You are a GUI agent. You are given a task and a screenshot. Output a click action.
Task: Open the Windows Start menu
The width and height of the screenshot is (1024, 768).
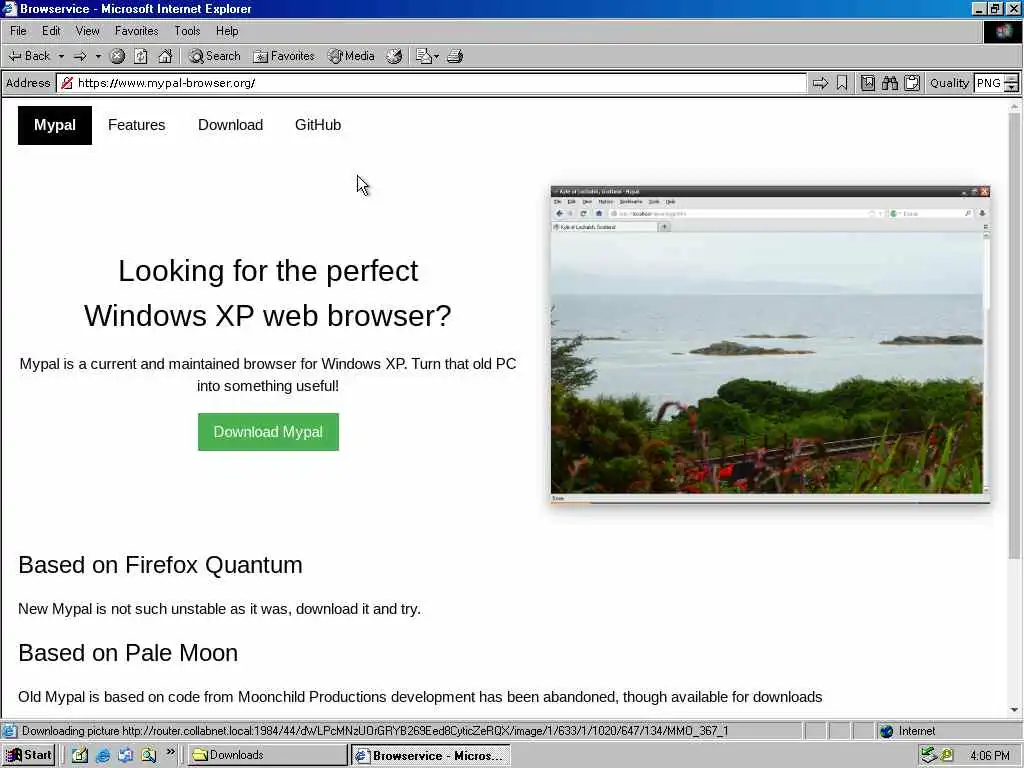pos(29,755)
